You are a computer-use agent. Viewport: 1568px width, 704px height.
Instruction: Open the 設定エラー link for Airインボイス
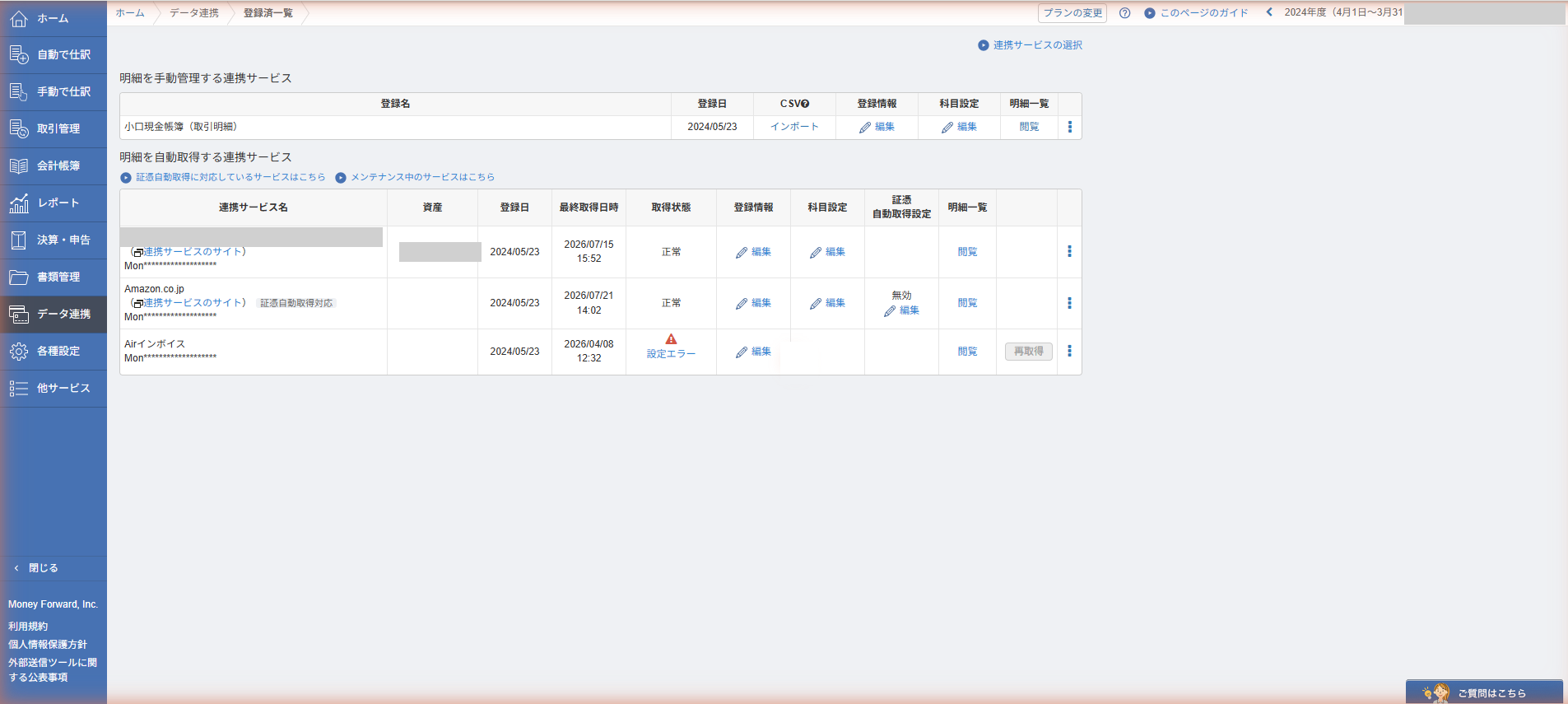(x=671, y=354)
